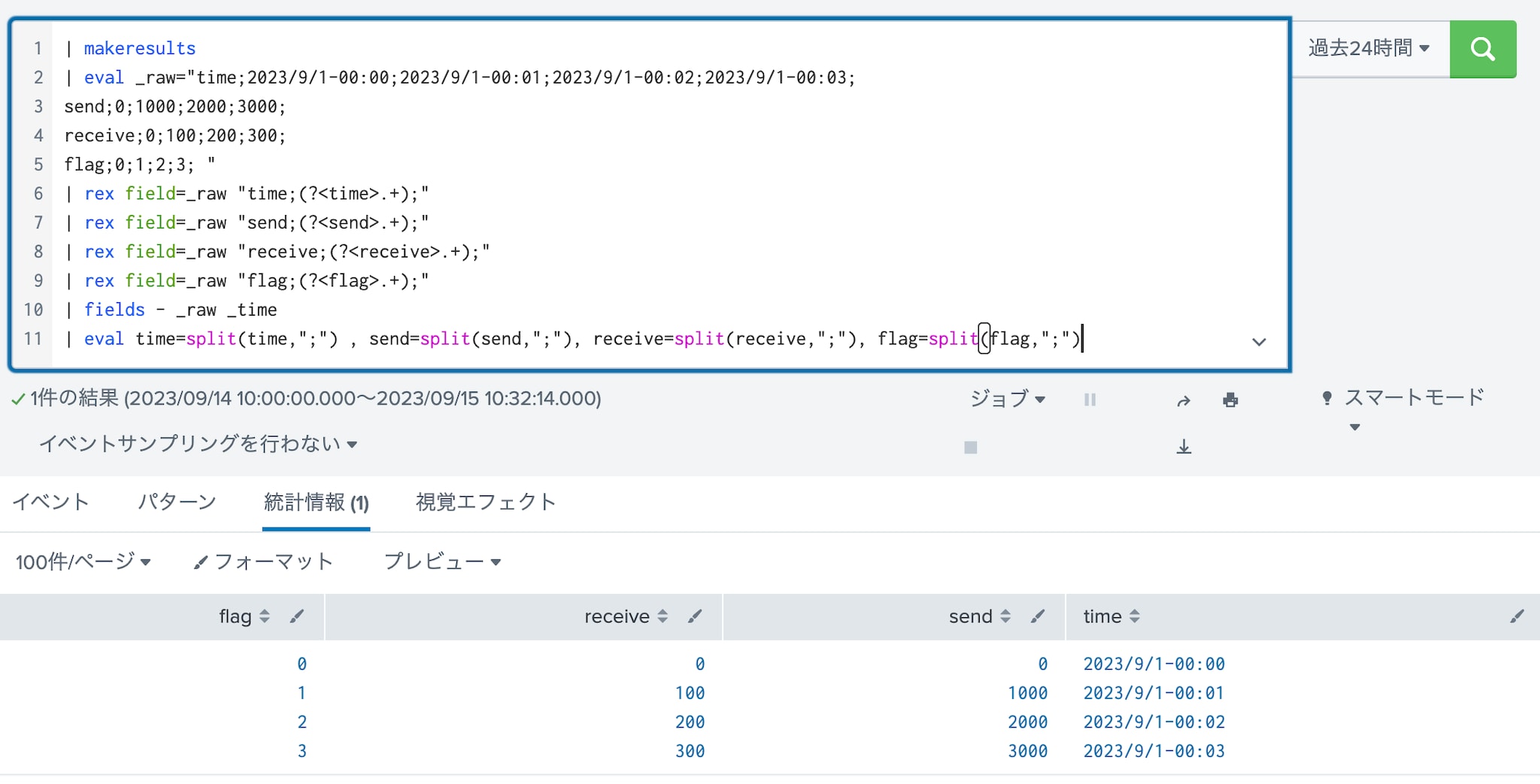Sort the table by the flag column
This screenshot has height=784, width=1540.
tap(244, 616)
